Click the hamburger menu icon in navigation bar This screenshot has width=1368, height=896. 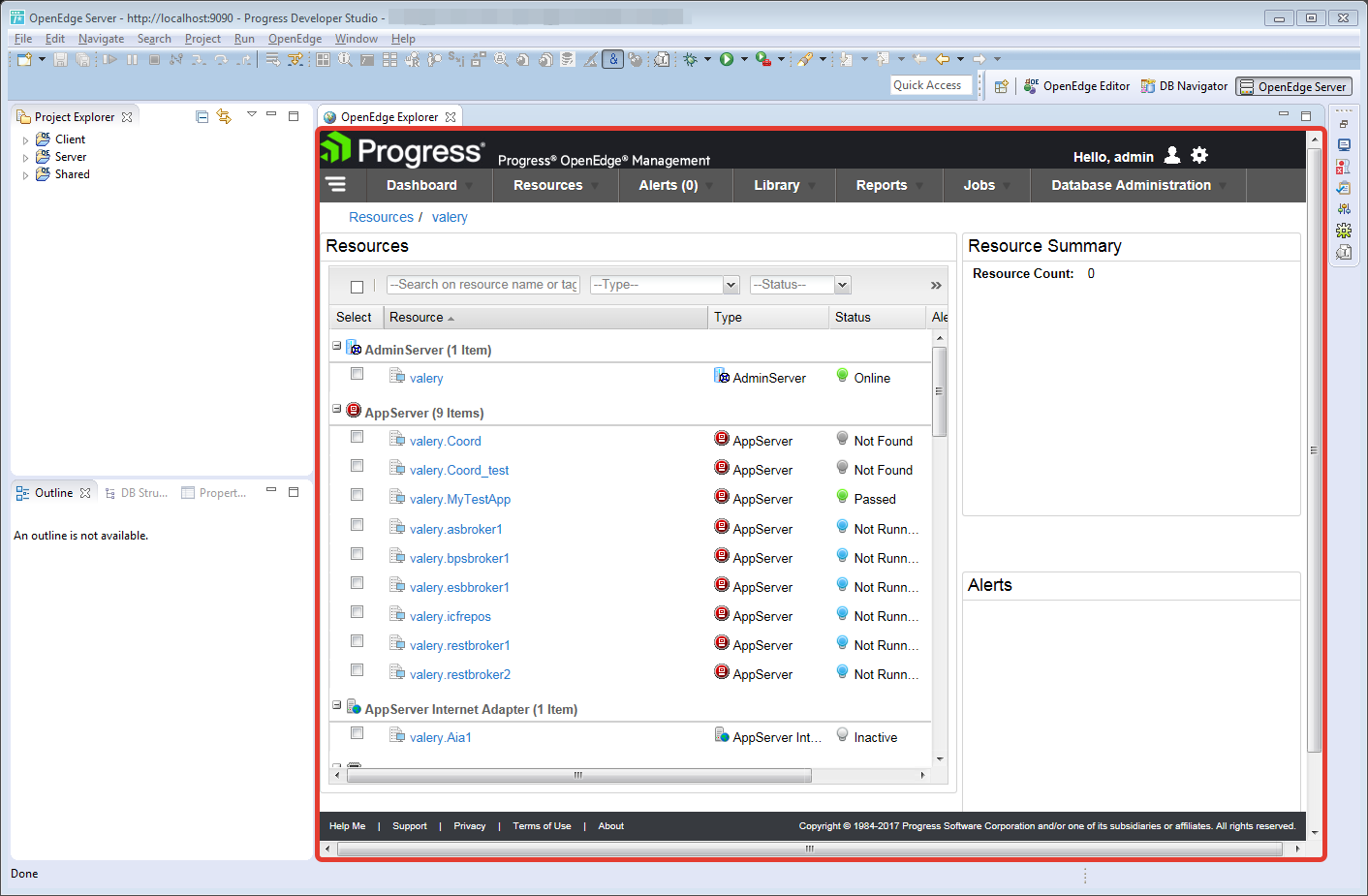pyautogui.click(x=336, y=185)
